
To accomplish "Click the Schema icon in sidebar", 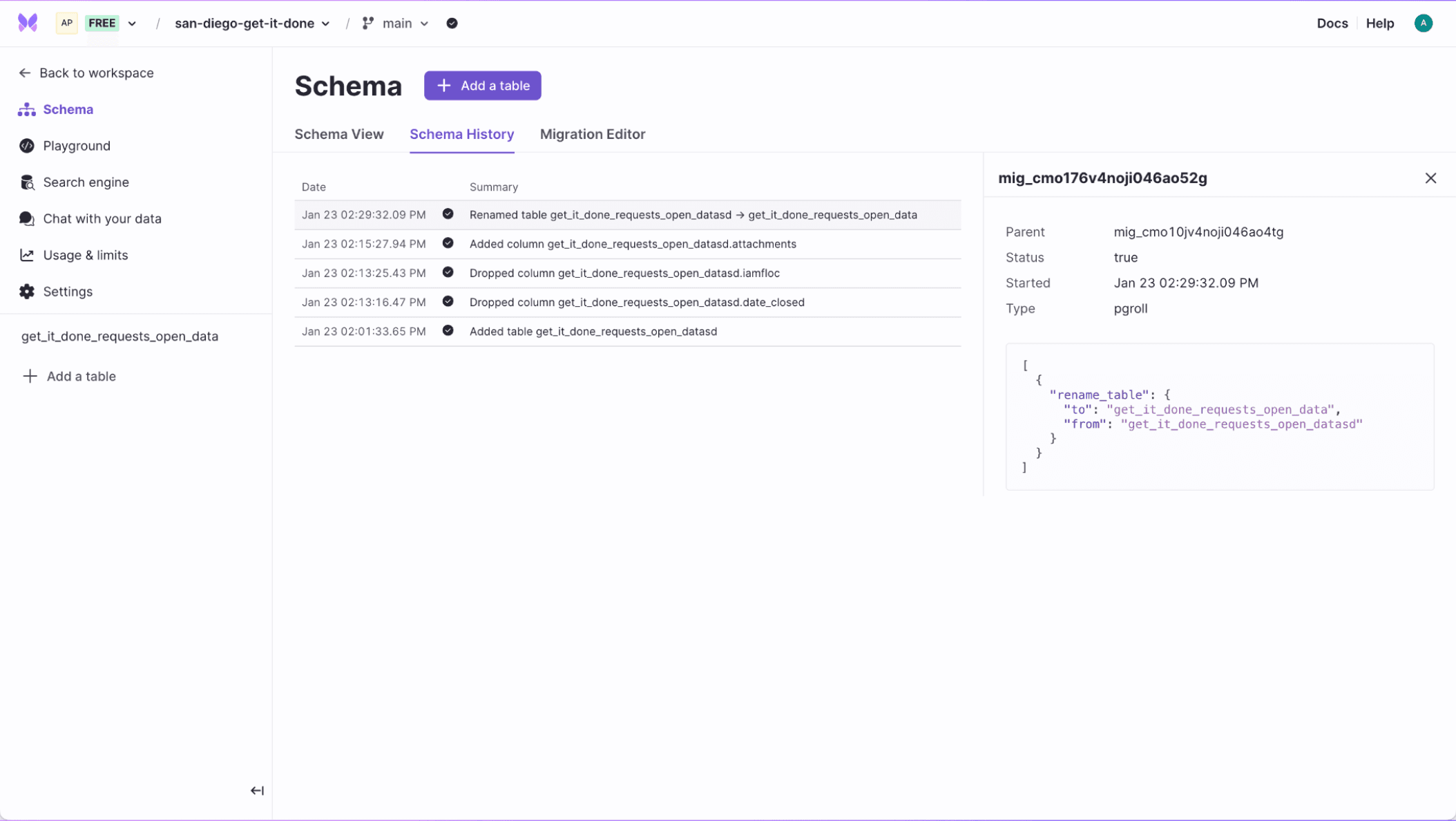I will pos(28,109).
